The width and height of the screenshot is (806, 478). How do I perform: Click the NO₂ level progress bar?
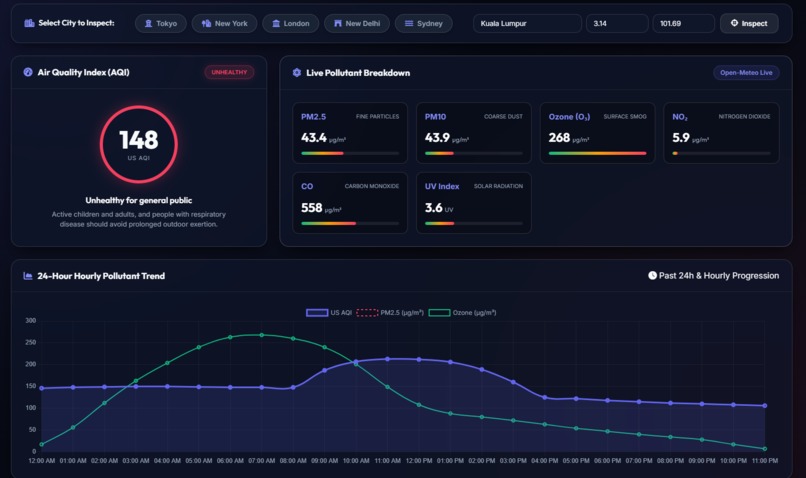click(x=721, y=153)
